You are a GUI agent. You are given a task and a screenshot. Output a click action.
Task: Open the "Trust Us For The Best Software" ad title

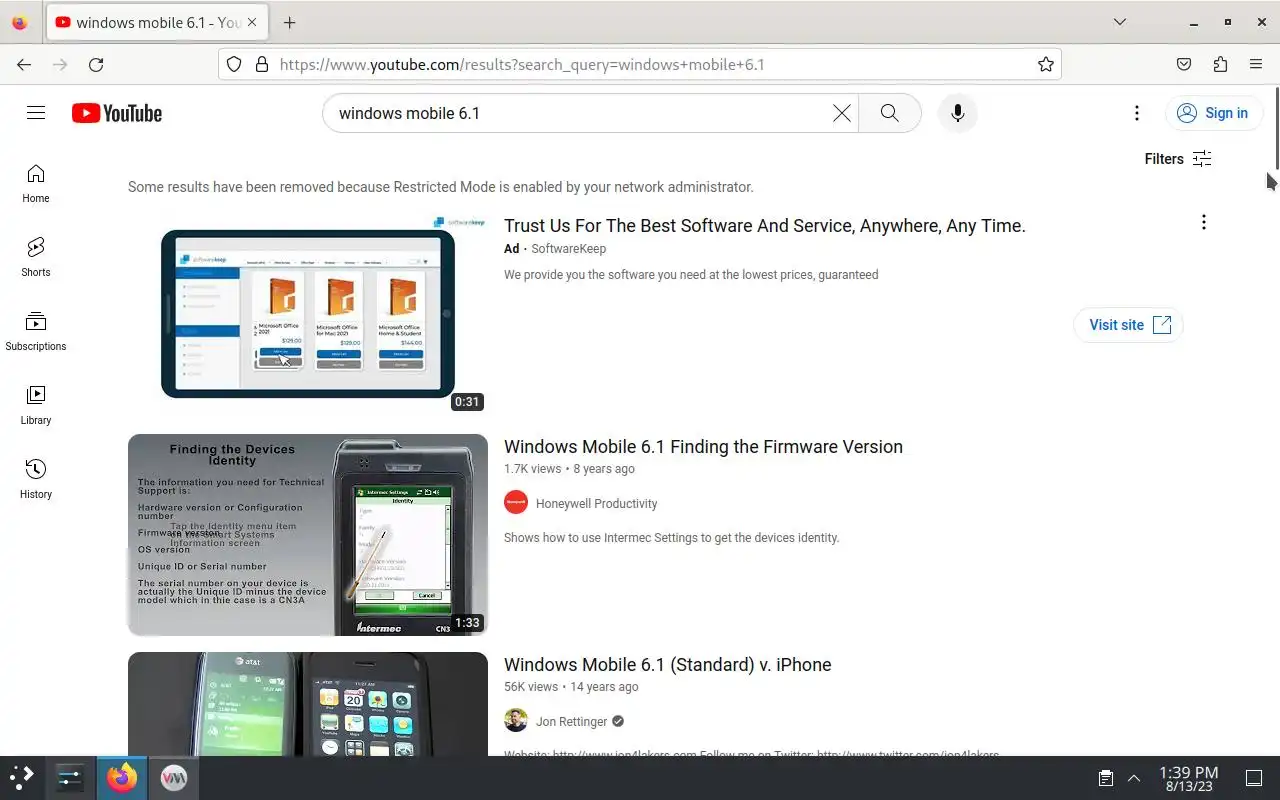pyautogui.click(x=765, y=226)
